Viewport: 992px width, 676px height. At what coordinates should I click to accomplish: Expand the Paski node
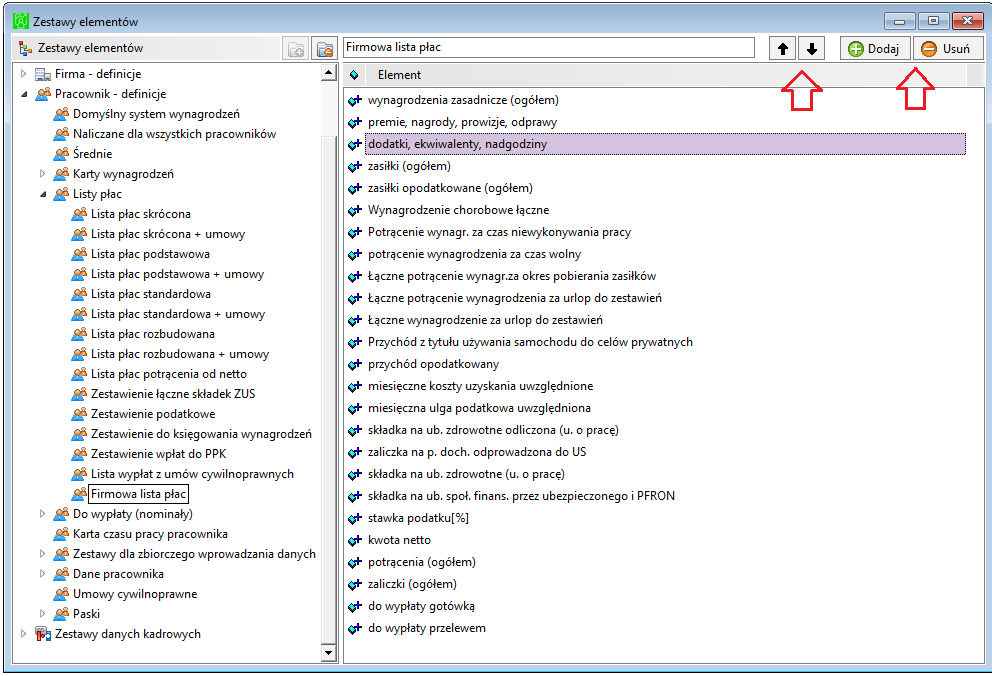click(x=42, y=614)
